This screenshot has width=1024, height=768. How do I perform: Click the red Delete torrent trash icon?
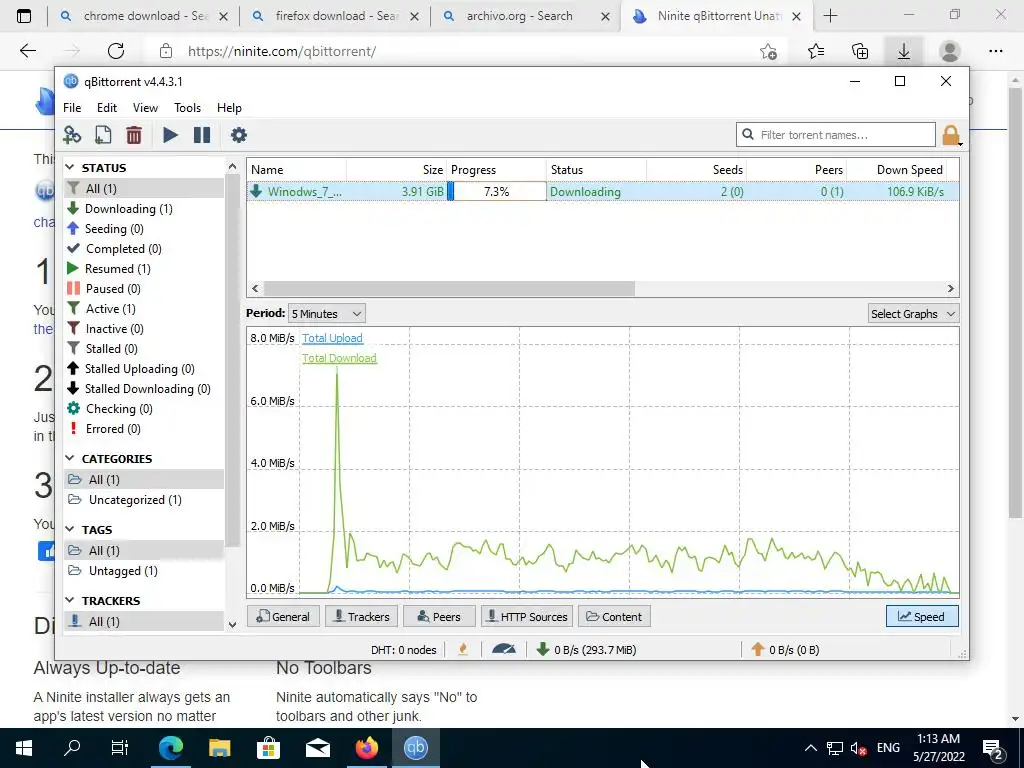point(134,135)
